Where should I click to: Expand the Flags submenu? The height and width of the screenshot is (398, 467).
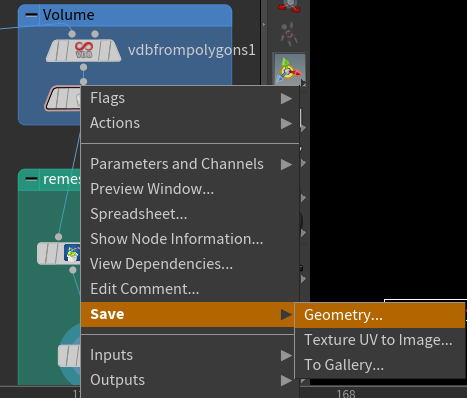tap(190, 98)
